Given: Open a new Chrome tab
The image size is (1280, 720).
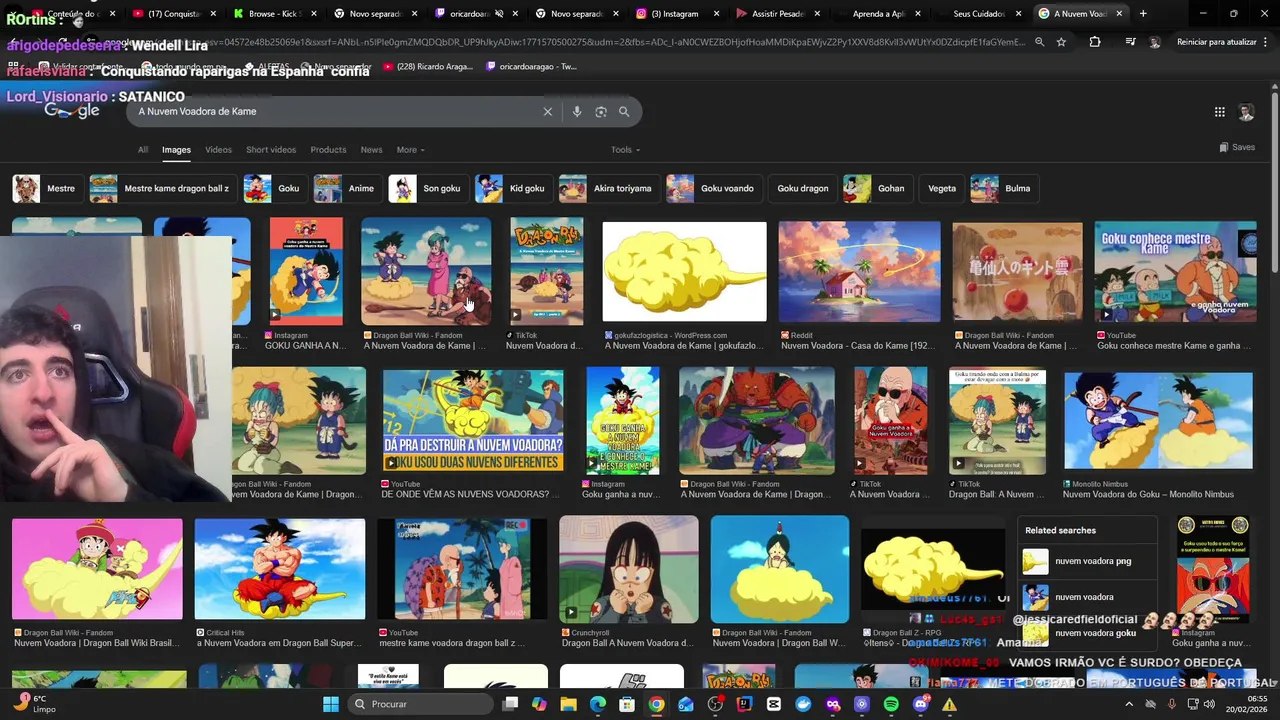Looking at the screenshot, I should point(1143,14).
